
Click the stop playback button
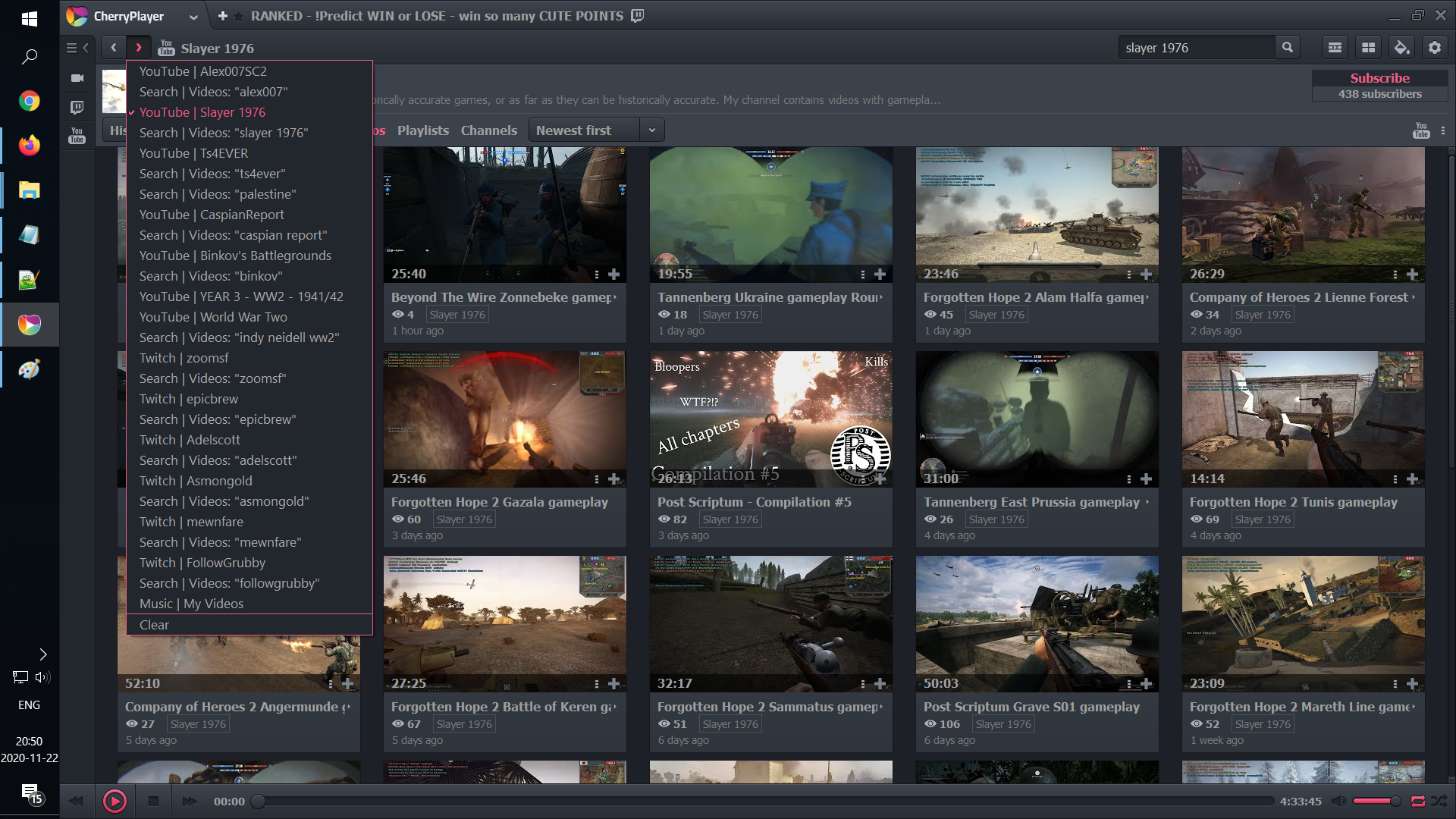pos(153,801)
